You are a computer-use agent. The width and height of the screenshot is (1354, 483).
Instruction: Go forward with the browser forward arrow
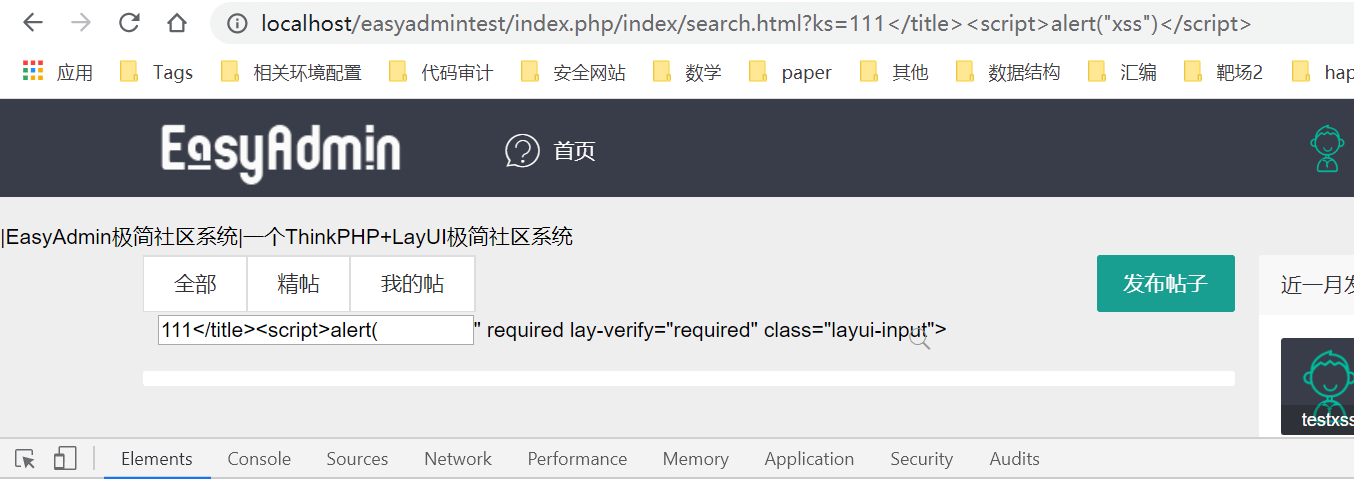point(82,23)
